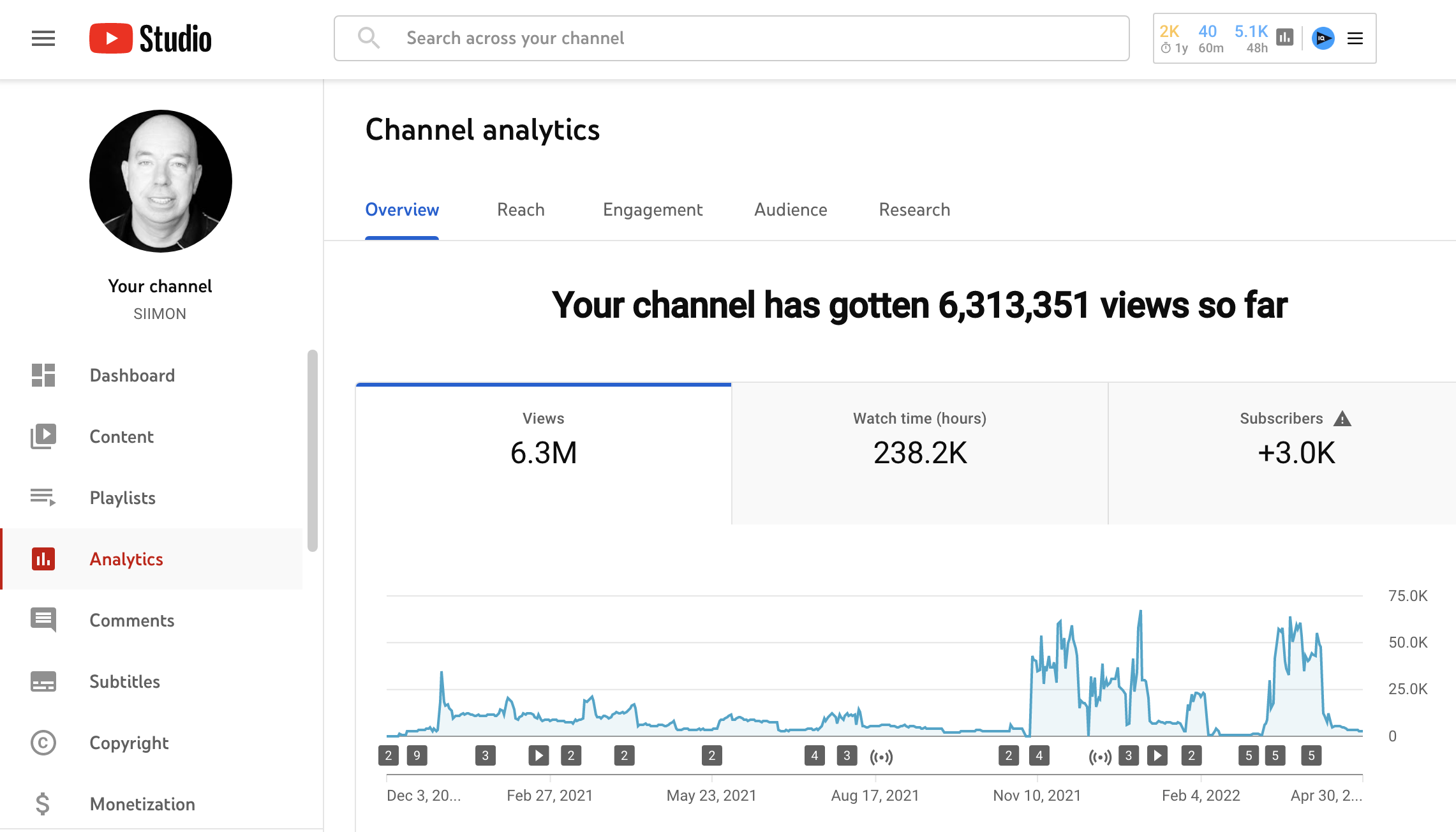
Task: Open the vidIQ extension hamburger menu
Action: pyautogui.click(x=1355, y=39)
